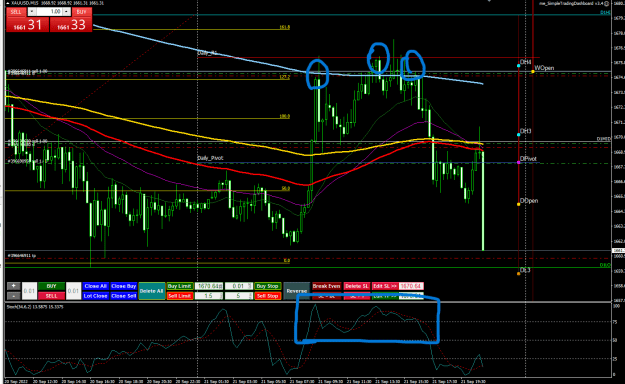Click the plus lot-size button on dashboard
Image resolution: width=625 pixels, height=384 pixels.
(13, 286)
